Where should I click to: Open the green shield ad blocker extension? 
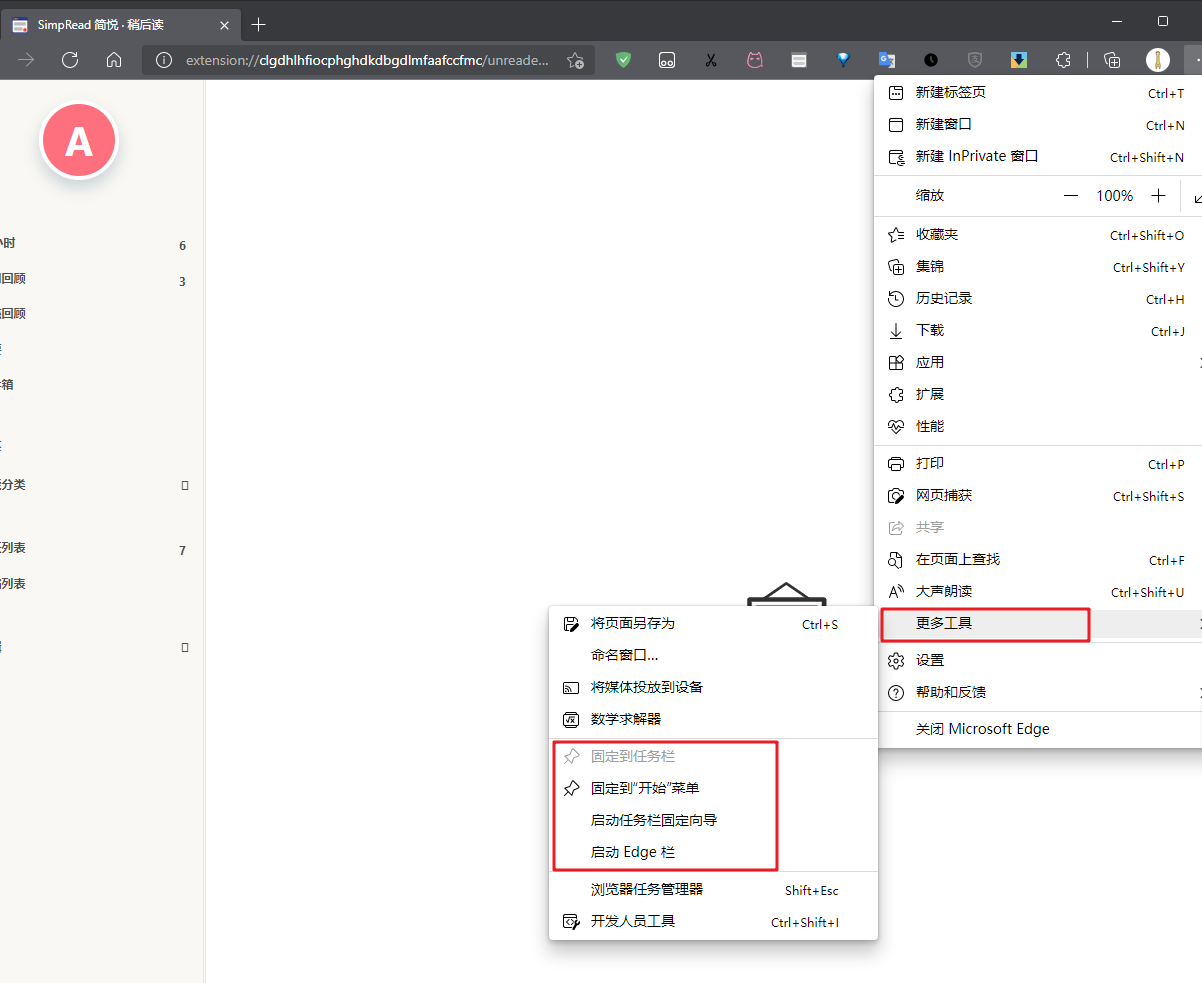(x=624, y=60)
